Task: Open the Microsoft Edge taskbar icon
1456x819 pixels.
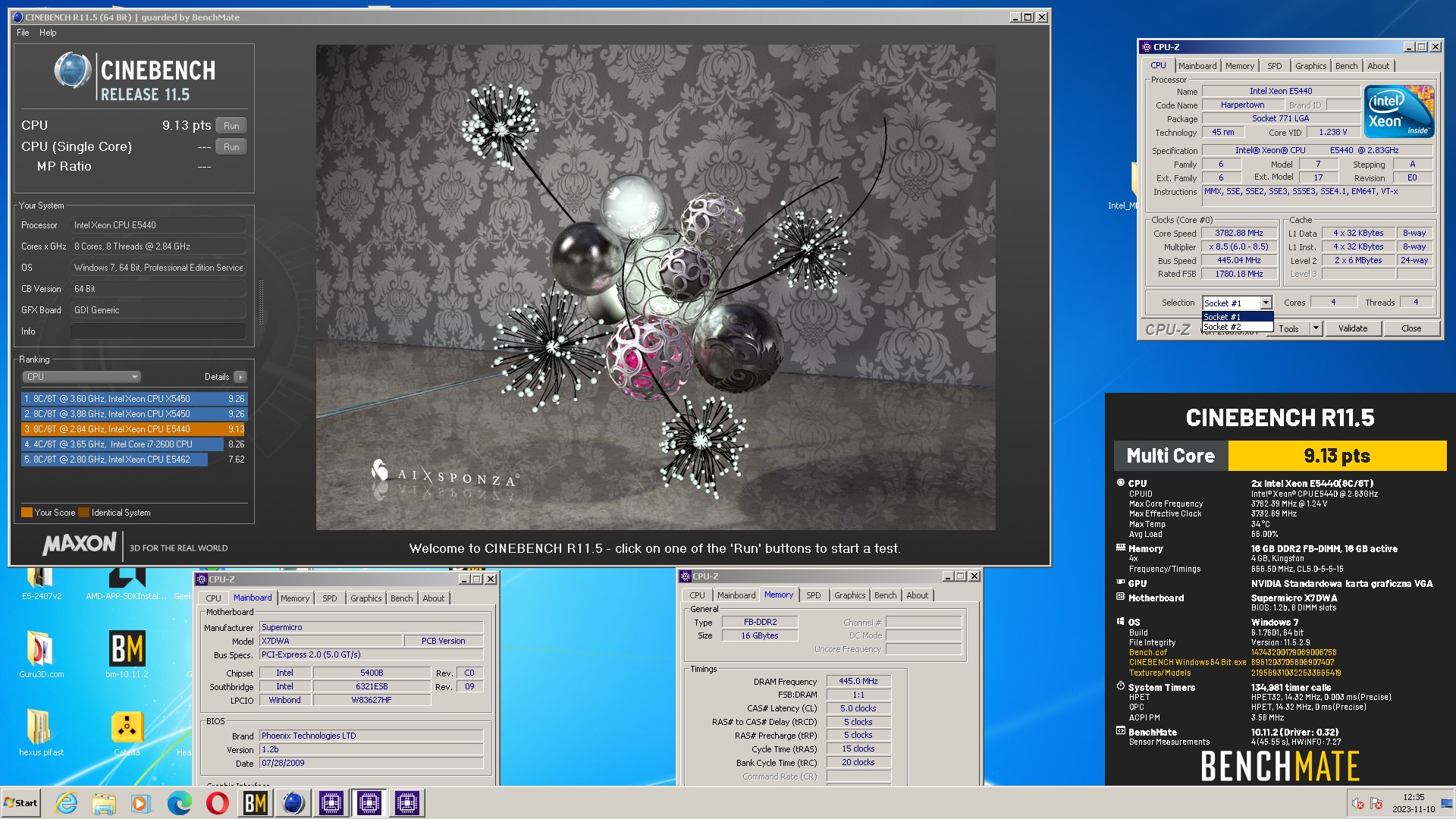Action: 180,803
